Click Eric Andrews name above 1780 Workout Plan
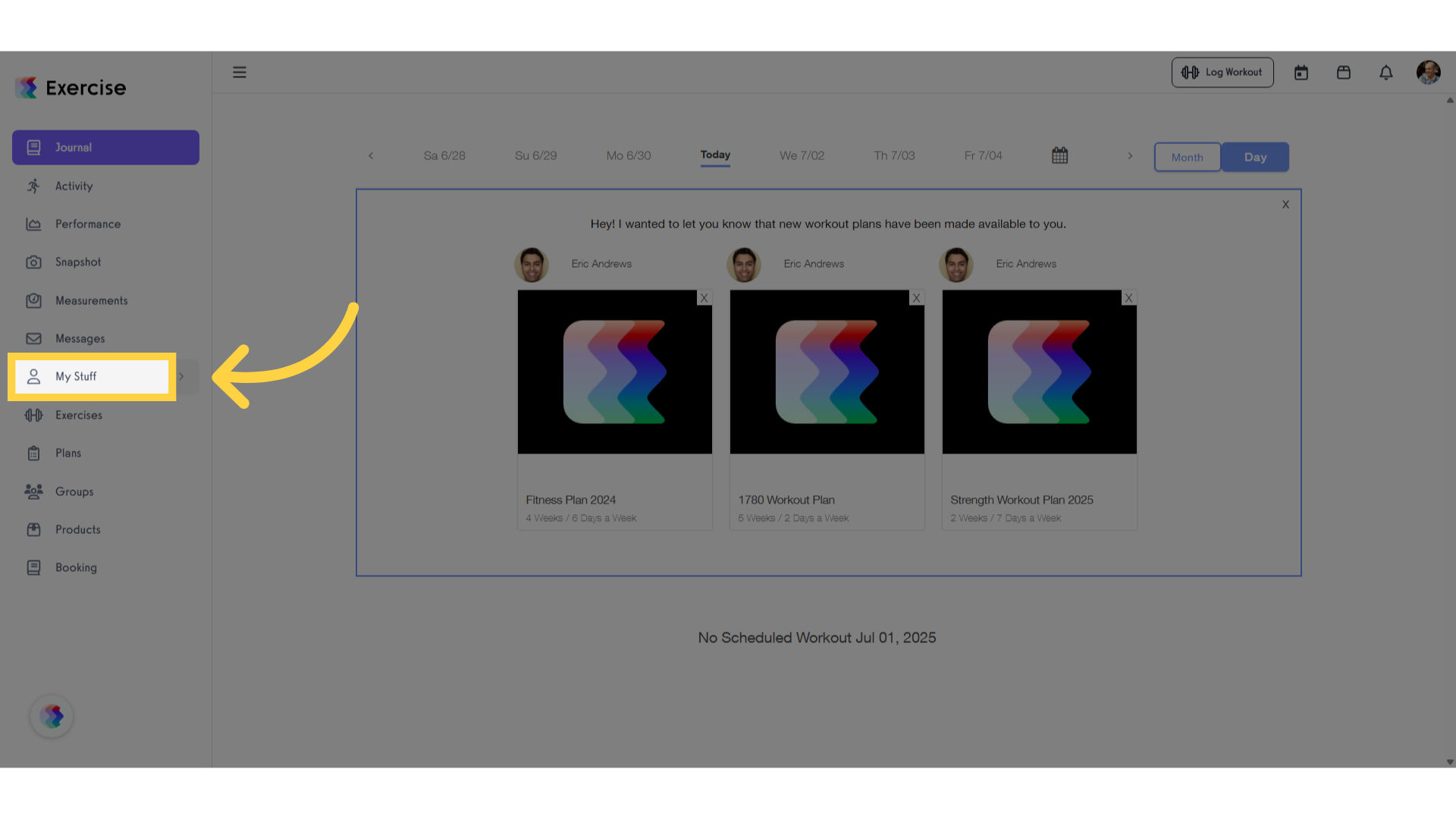This screenshot has height=819, width=1456. tap(814, 264)
